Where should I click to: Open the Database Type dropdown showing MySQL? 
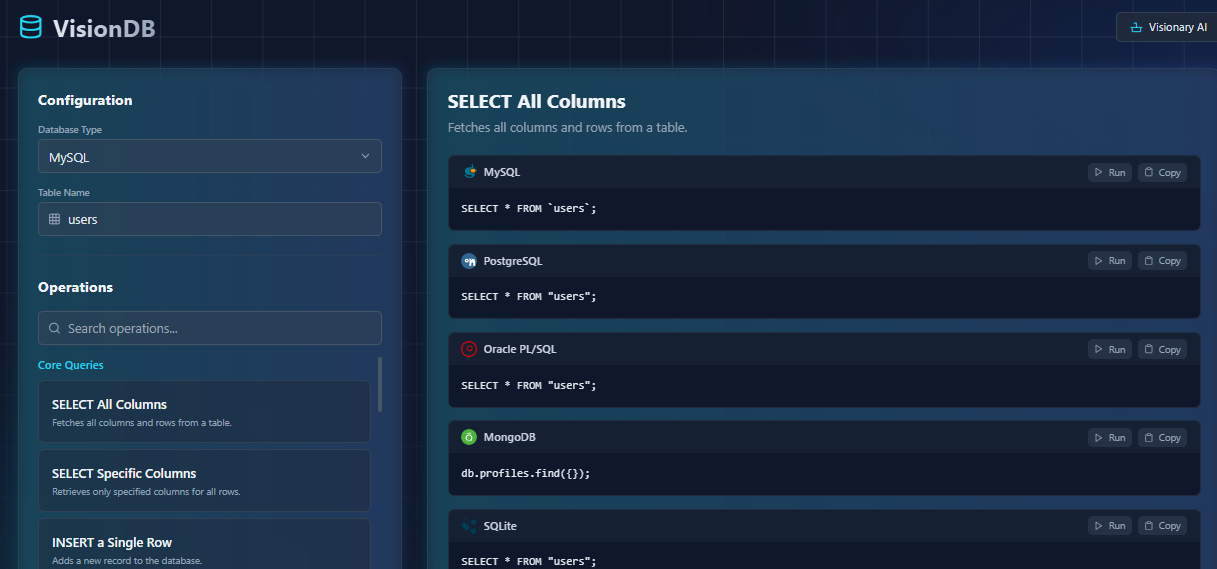210,156
